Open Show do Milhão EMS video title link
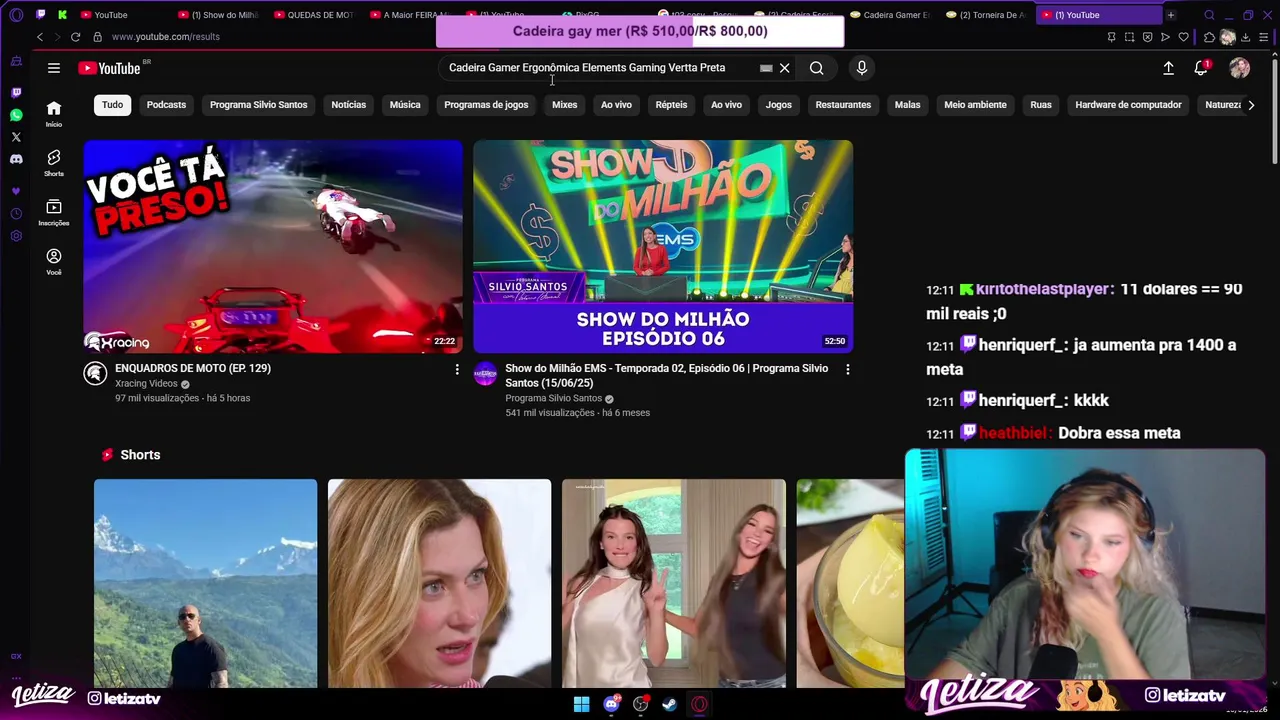 click(x=666, y=375)
